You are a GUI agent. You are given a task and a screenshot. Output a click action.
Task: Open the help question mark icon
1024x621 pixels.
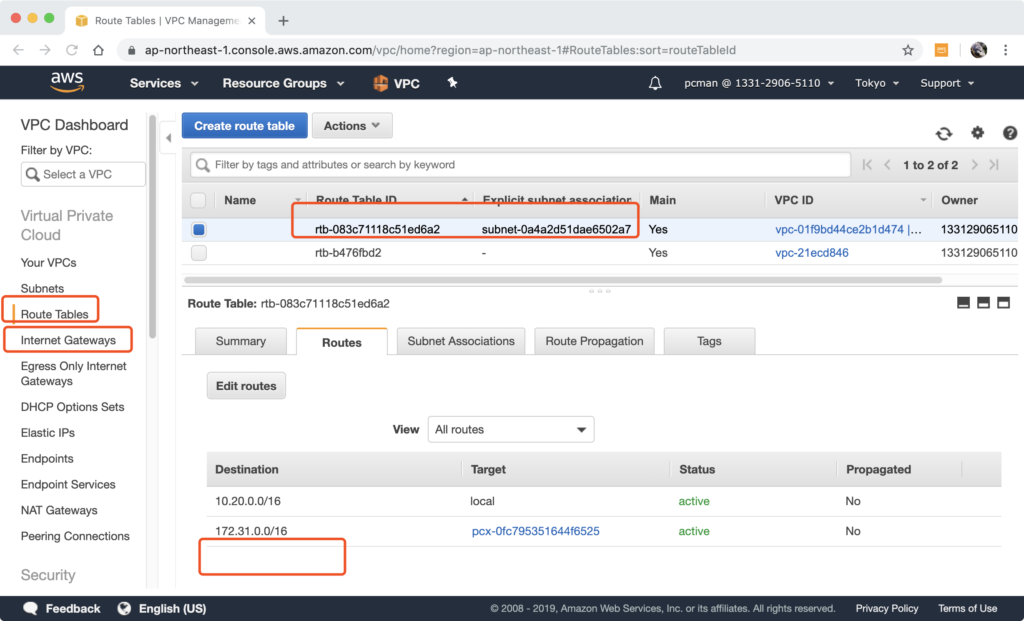tap(1010, 133)
